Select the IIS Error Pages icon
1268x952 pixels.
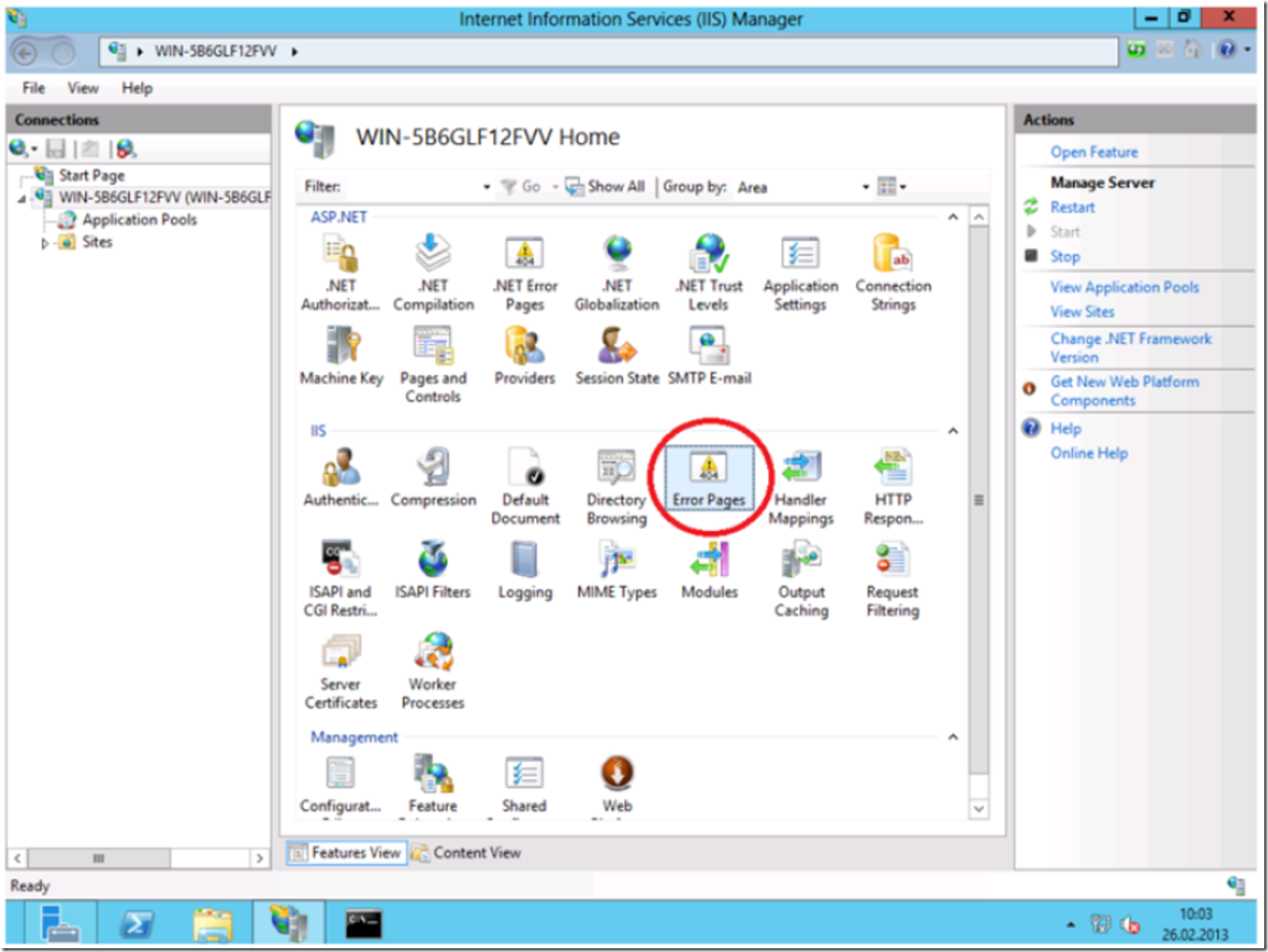pos(709,477)
